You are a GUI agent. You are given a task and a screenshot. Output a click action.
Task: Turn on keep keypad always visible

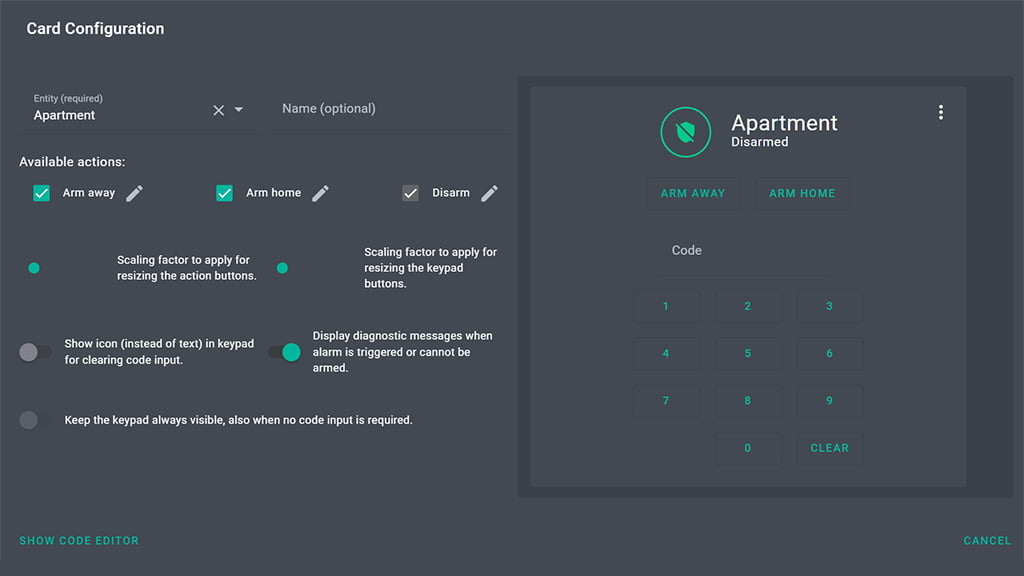[x=35, y=420]
